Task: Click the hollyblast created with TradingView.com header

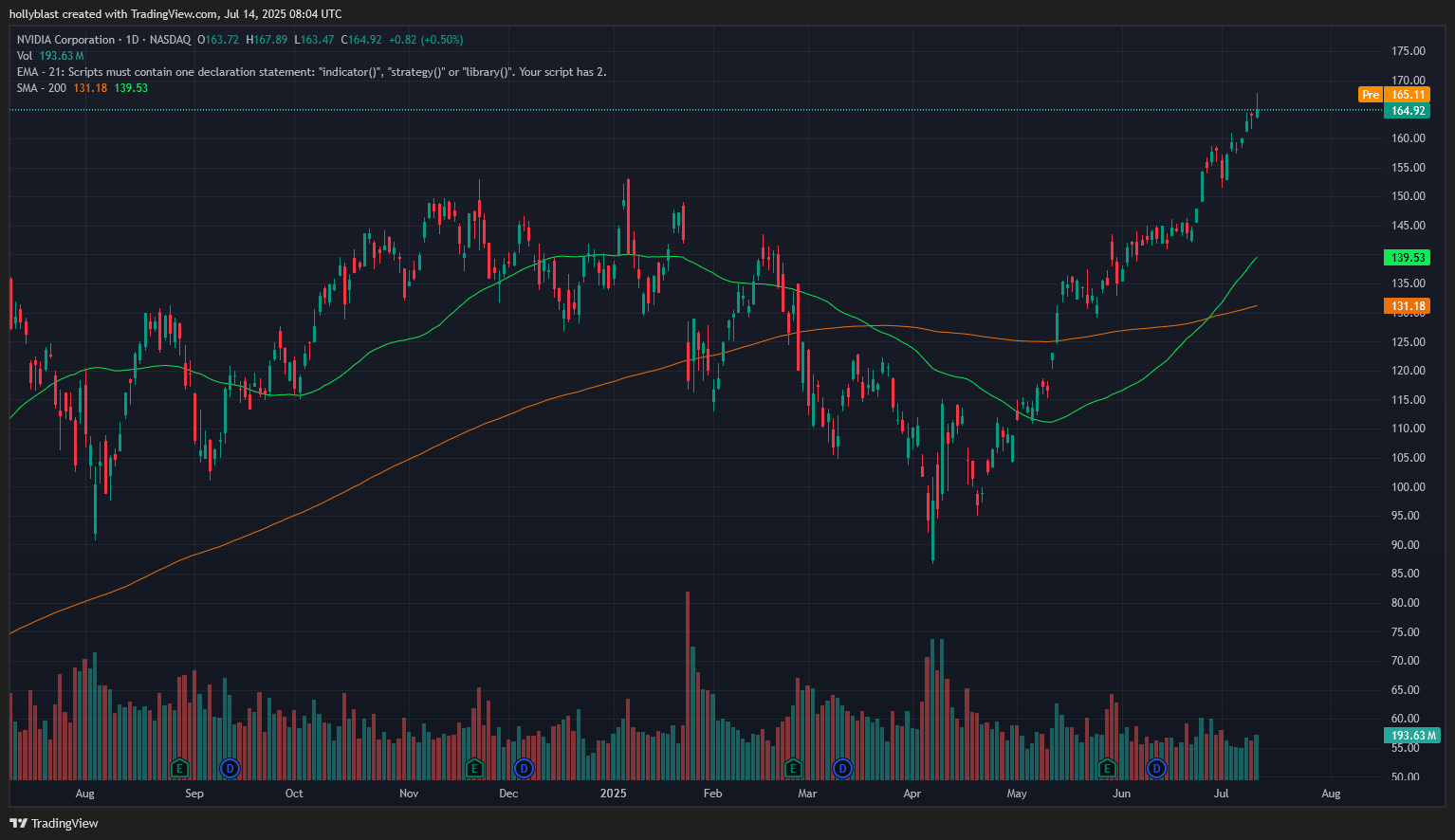Action: pyautogui.click(x=175, y=14)
